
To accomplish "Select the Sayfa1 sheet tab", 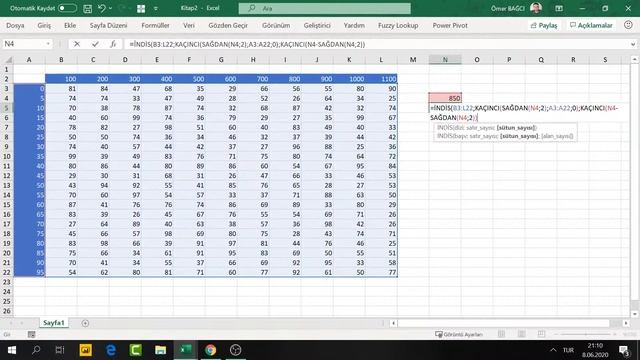I will click(53, 323).
